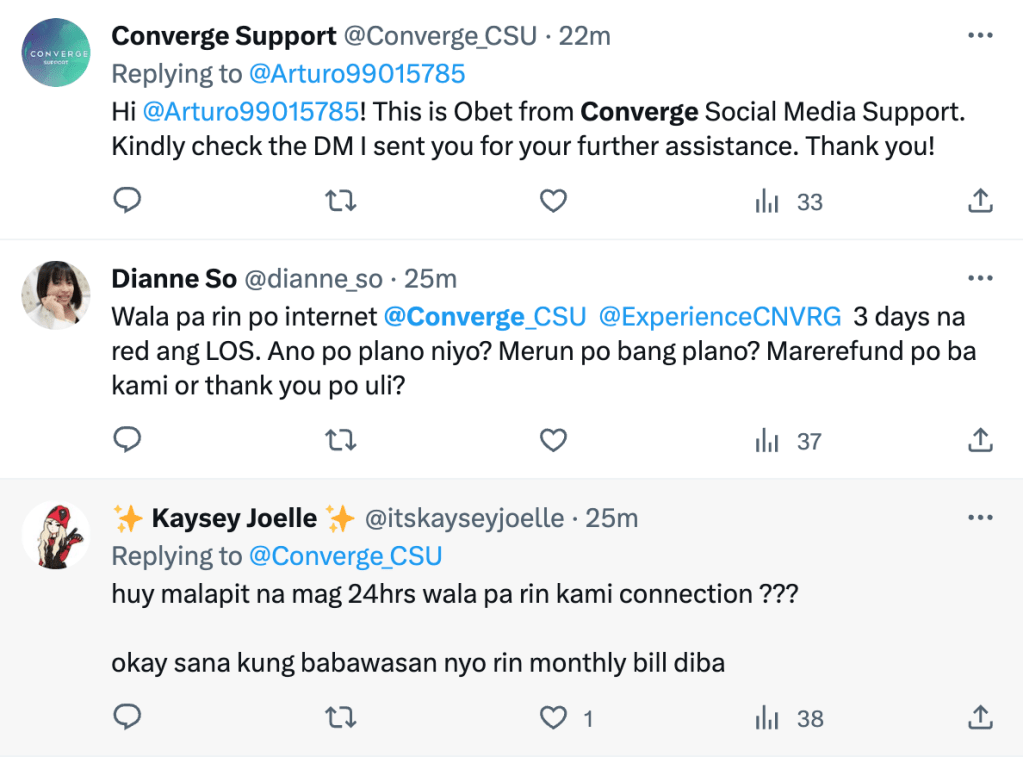Retweet the Converge Support post
The image size is (1023, 763).
coord(341,202)
